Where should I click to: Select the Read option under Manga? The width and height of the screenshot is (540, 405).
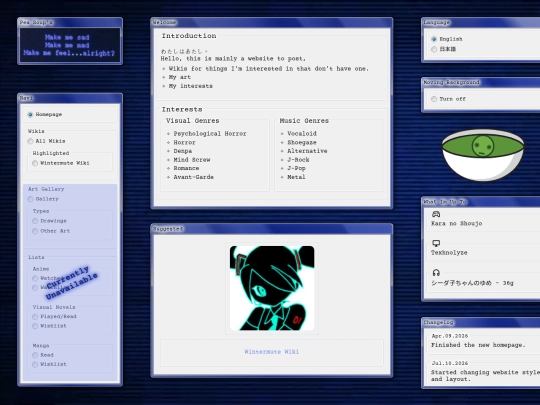click(35, 355)
